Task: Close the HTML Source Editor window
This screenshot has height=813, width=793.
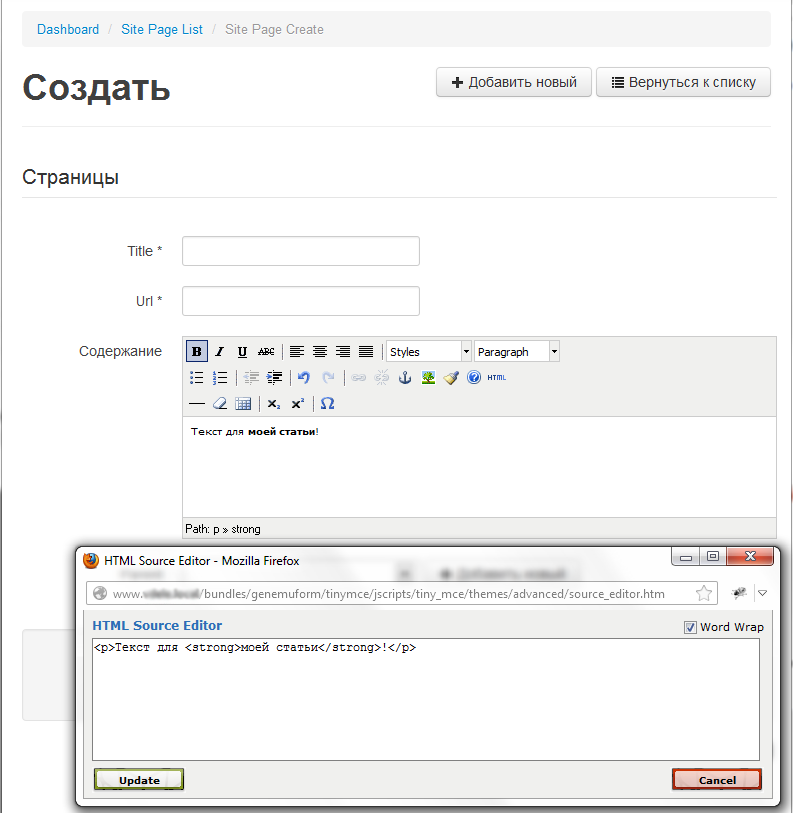Action: (x=750, y=556)
